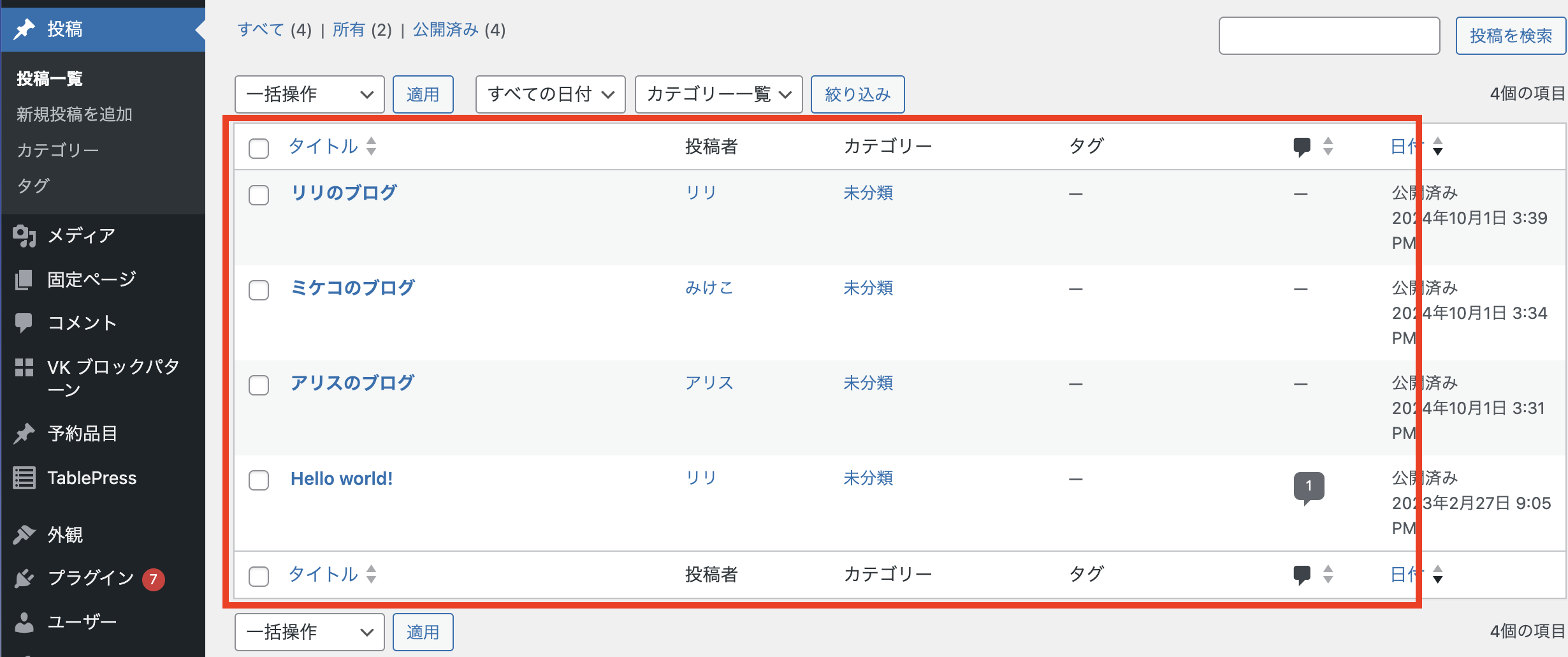The width and height of the screenshot is (1568, 657).
Task: Open the comment count bubble on Hello world!
Action: [x=1309, y=487]
